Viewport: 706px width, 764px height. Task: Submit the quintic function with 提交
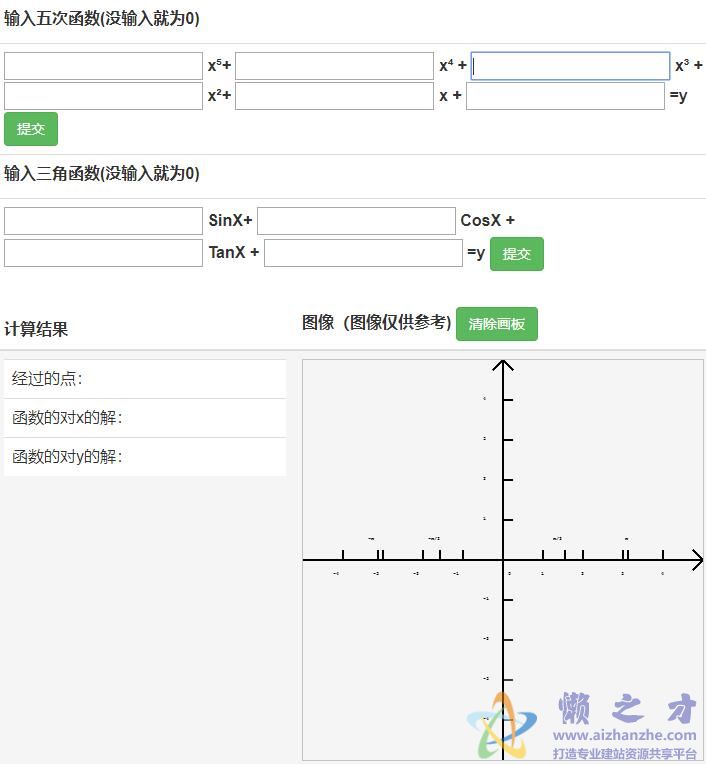tap(31, 129)
